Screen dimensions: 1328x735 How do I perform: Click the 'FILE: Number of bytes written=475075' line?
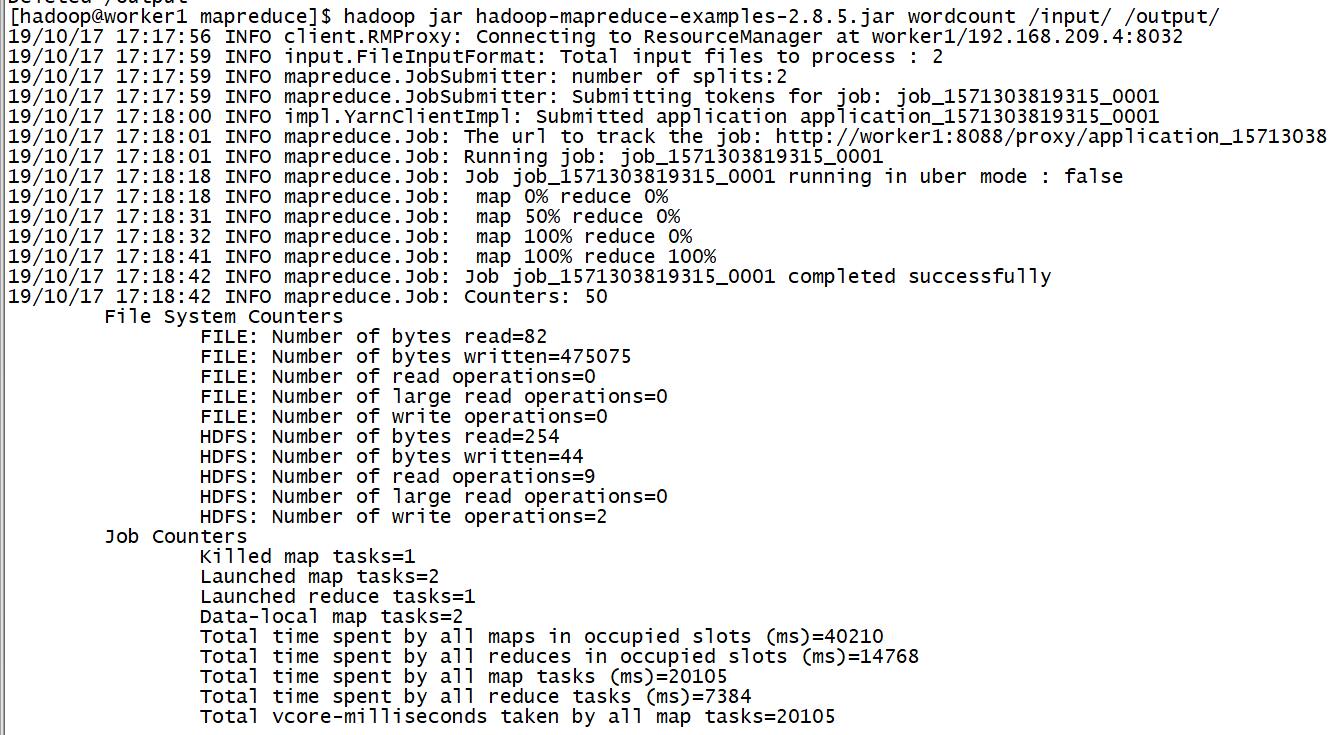pyautogui.click(x=415, y=356)
